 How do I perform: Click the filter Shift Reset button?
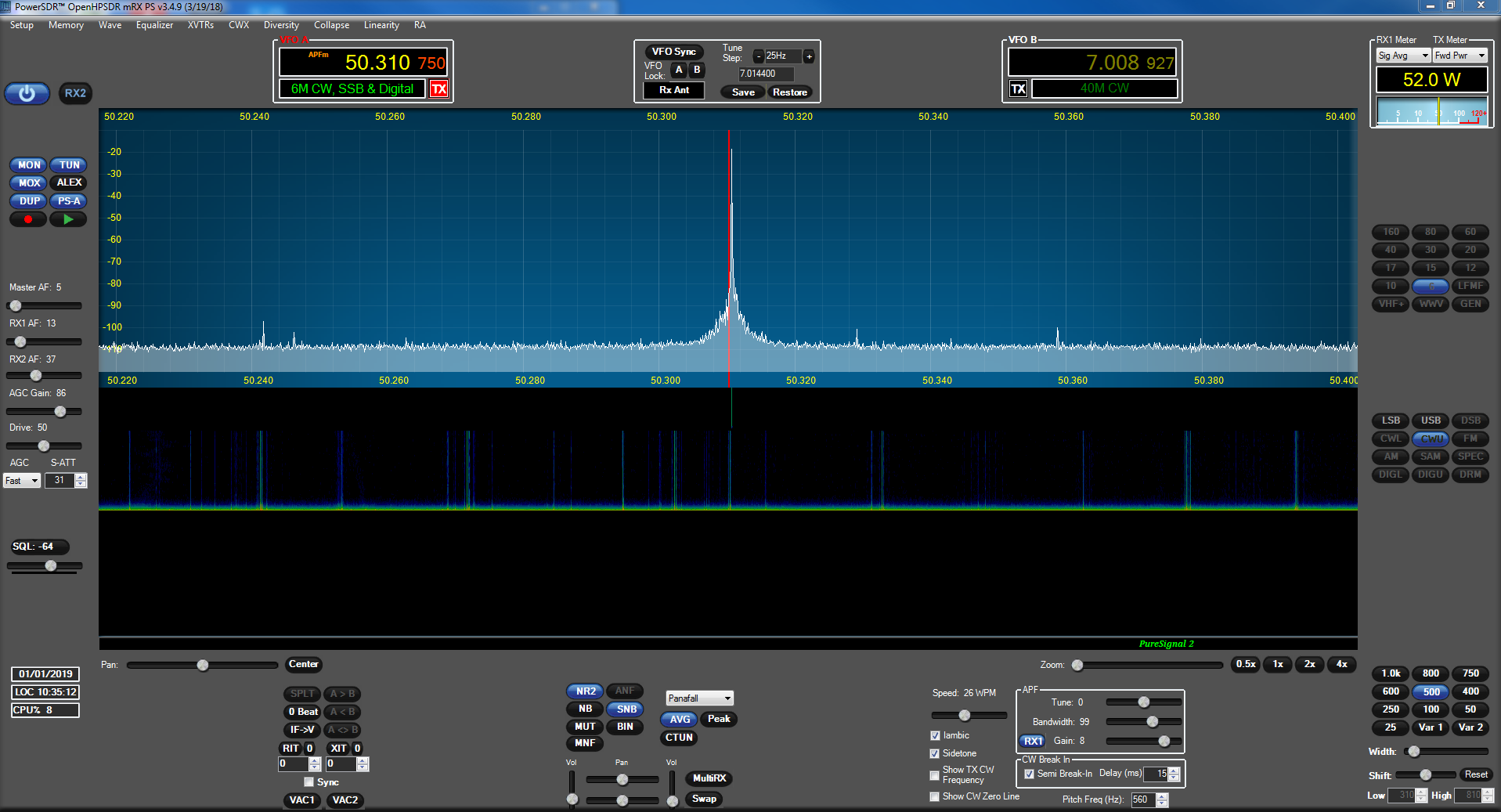(1476, 774)
